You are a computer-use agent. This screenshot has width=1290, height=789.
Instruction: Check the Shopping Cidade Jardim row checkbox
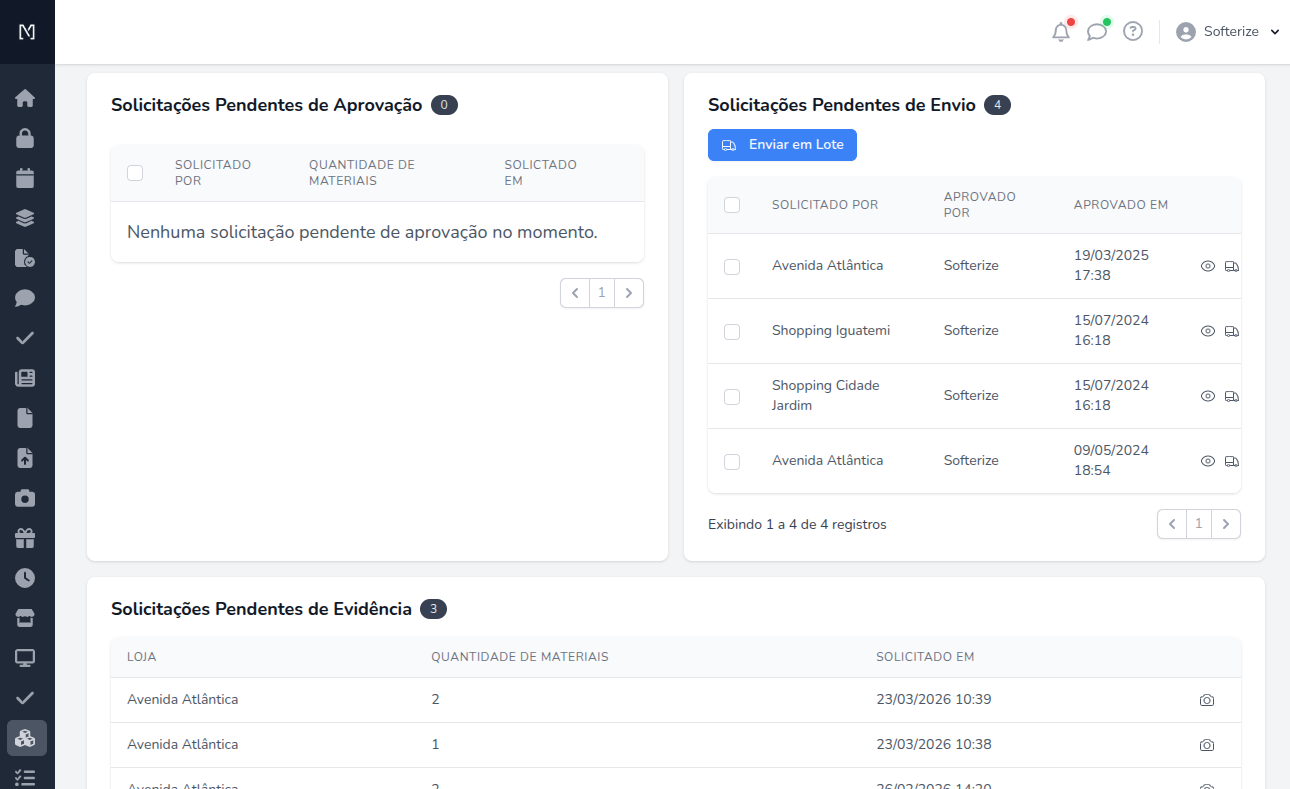[732, 395]
